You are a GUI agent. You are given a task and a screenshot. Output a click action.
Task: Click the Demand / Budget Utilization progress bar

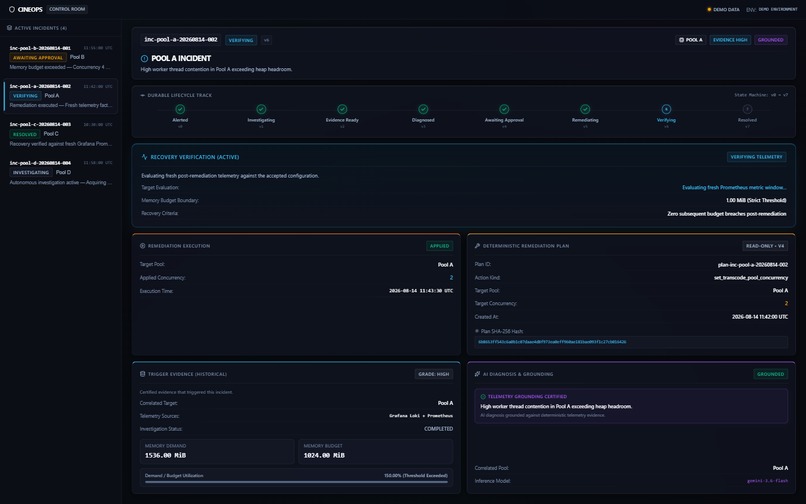(296, 482)
